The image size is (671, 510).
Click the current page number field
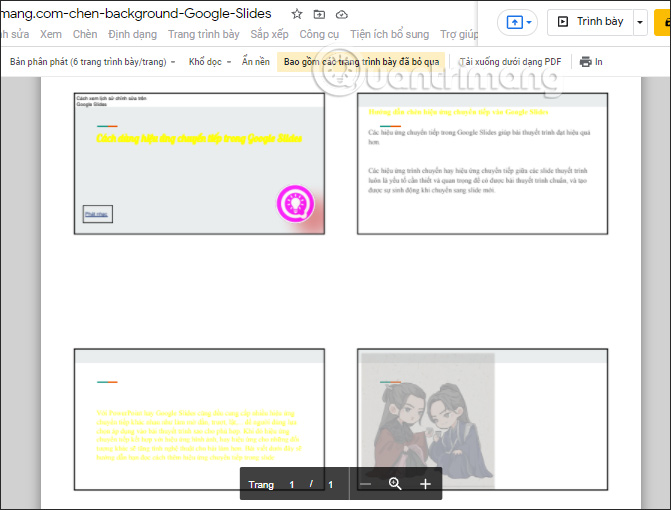(x=292, y=485)
